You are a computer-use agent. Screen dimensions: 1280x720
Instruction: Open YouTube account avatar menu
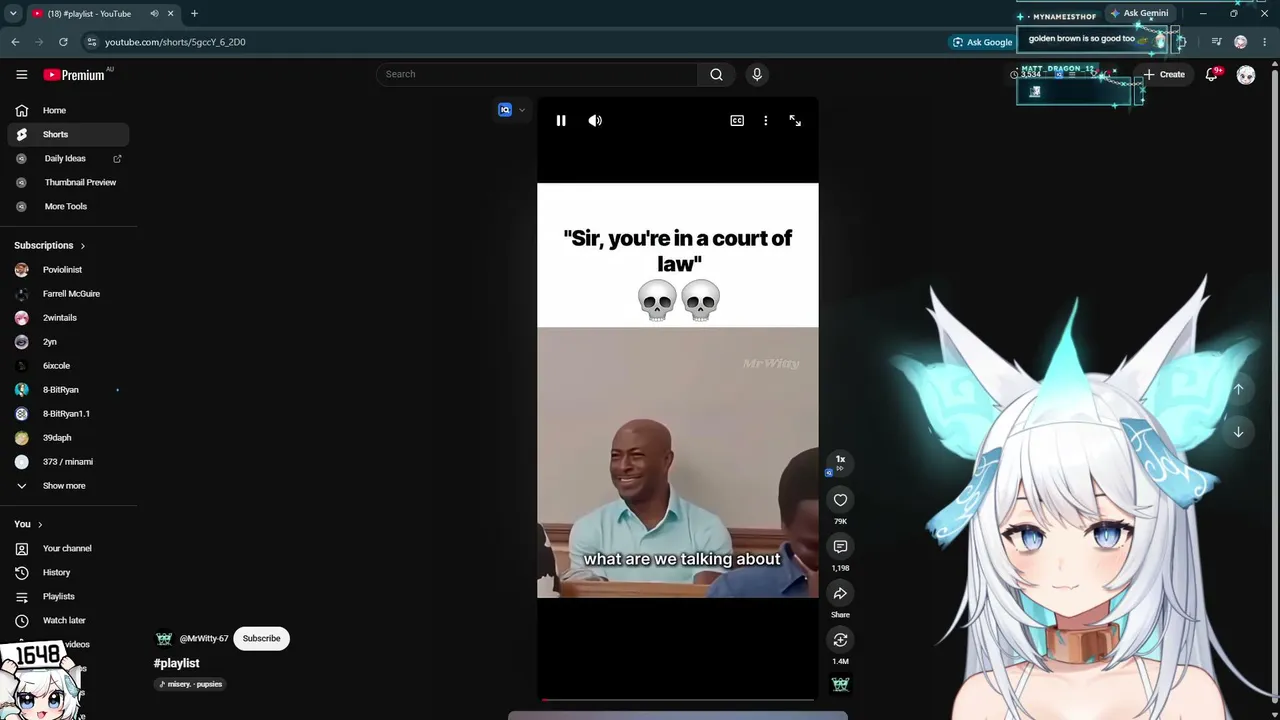coord(1246,75)
